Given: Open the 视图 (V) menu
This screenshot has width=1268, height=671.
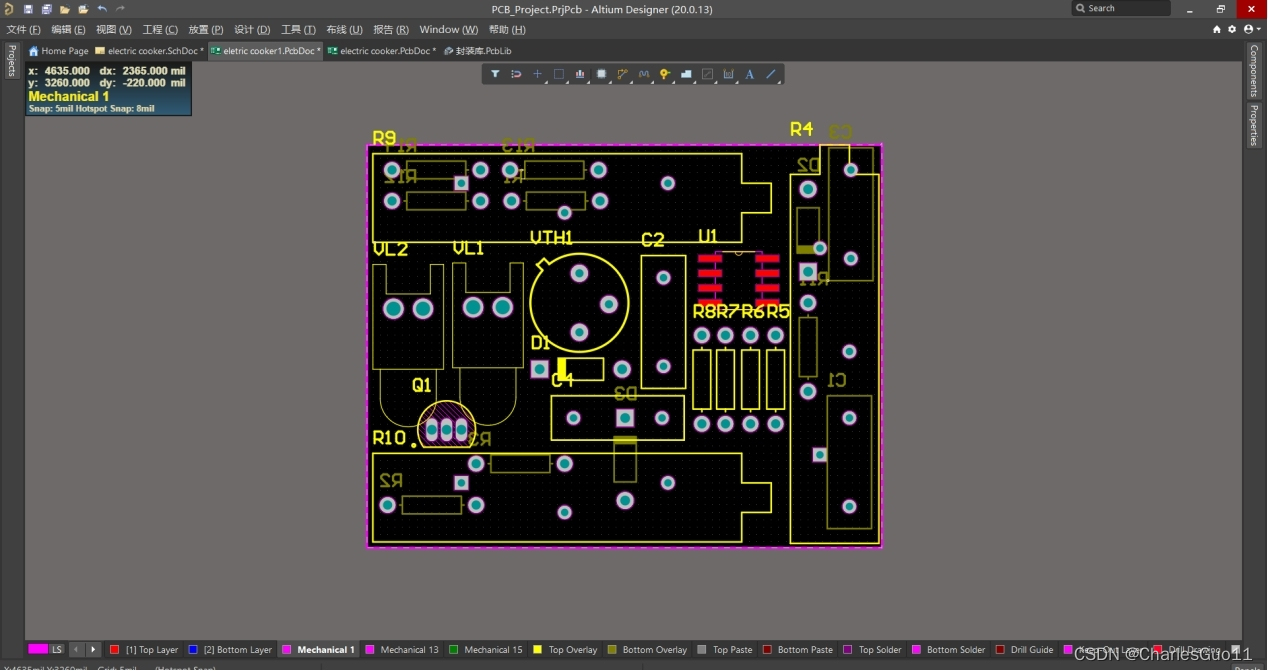Looking at the screenshot, I should (x=113, y=30).
